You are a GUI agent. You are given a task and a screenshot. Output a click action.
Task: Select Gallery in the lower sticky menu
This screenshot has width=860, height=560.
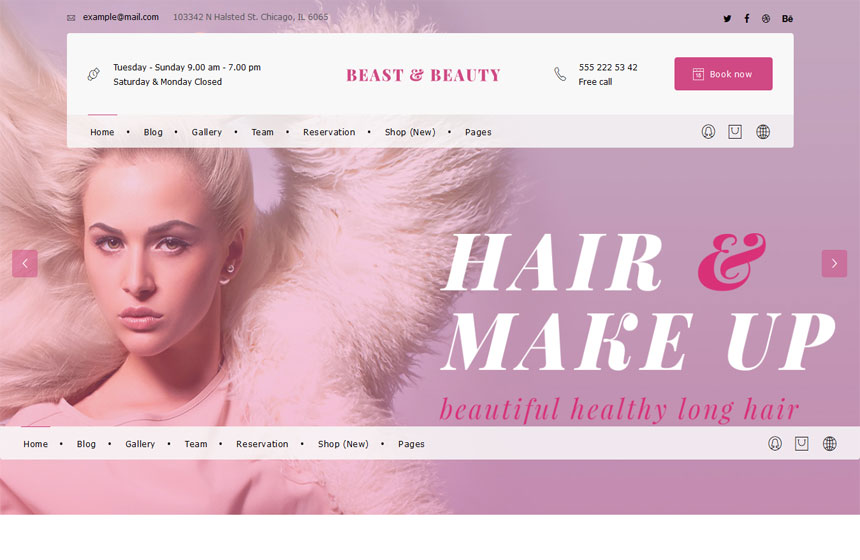tap(140, 444)
